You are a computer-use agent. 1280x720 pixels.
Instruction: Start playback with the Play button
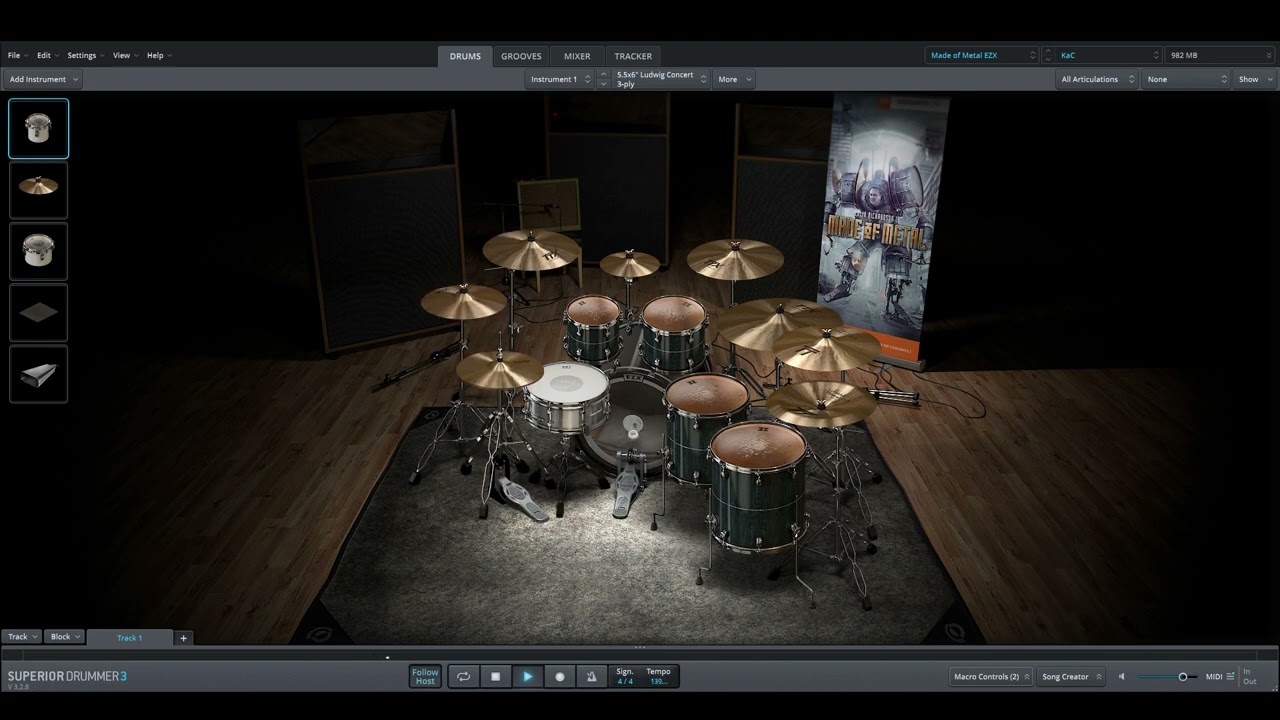[x=528, y=677]
